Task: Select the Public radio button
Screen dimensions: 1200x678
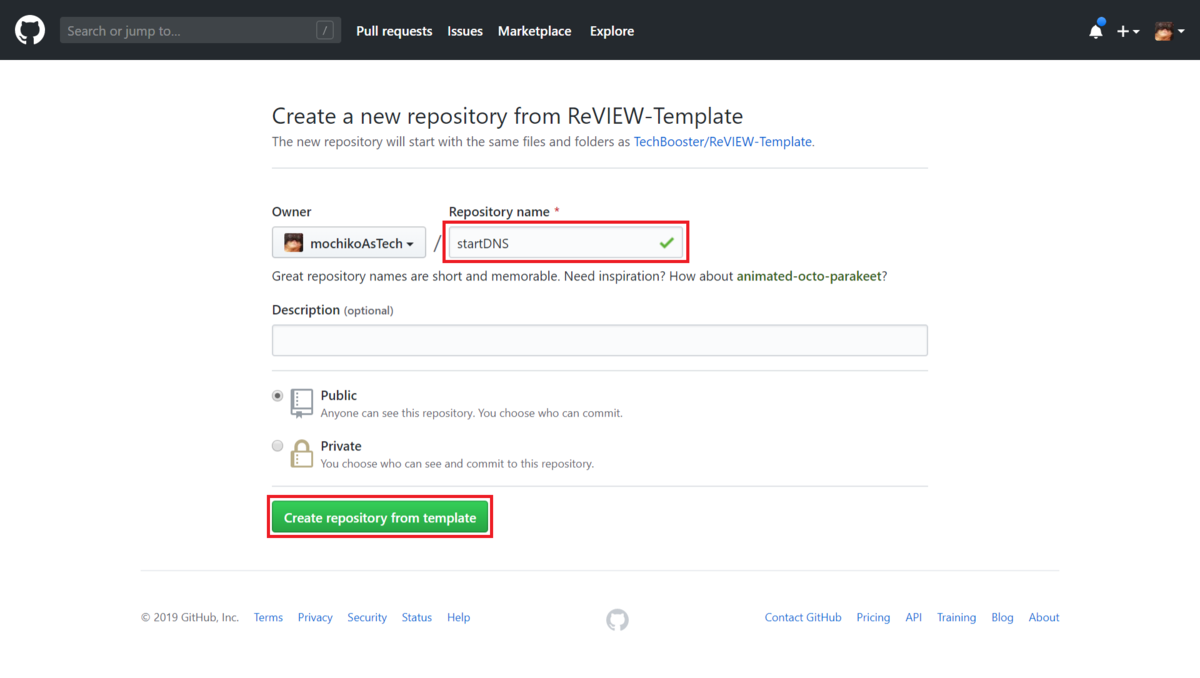Action: coord(278,396)
